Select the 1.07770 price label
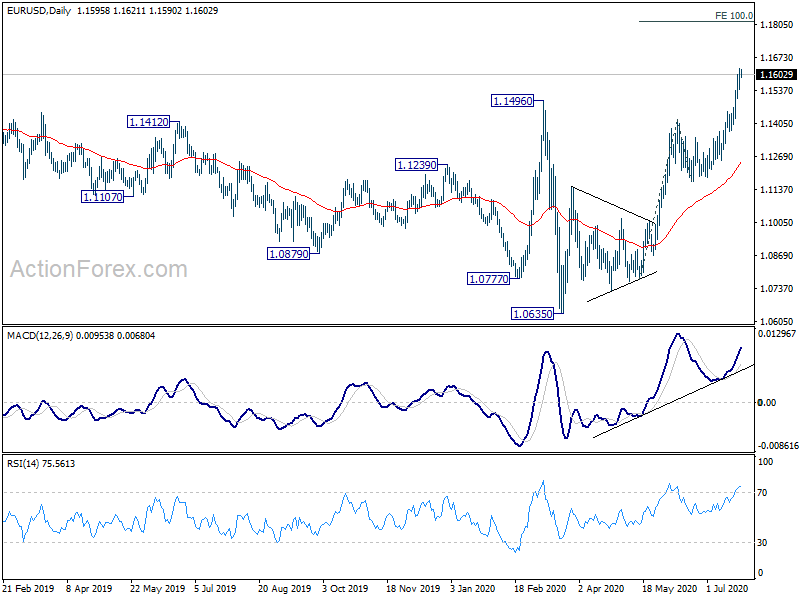Screen dimensions: 800x600 point(489,279)
